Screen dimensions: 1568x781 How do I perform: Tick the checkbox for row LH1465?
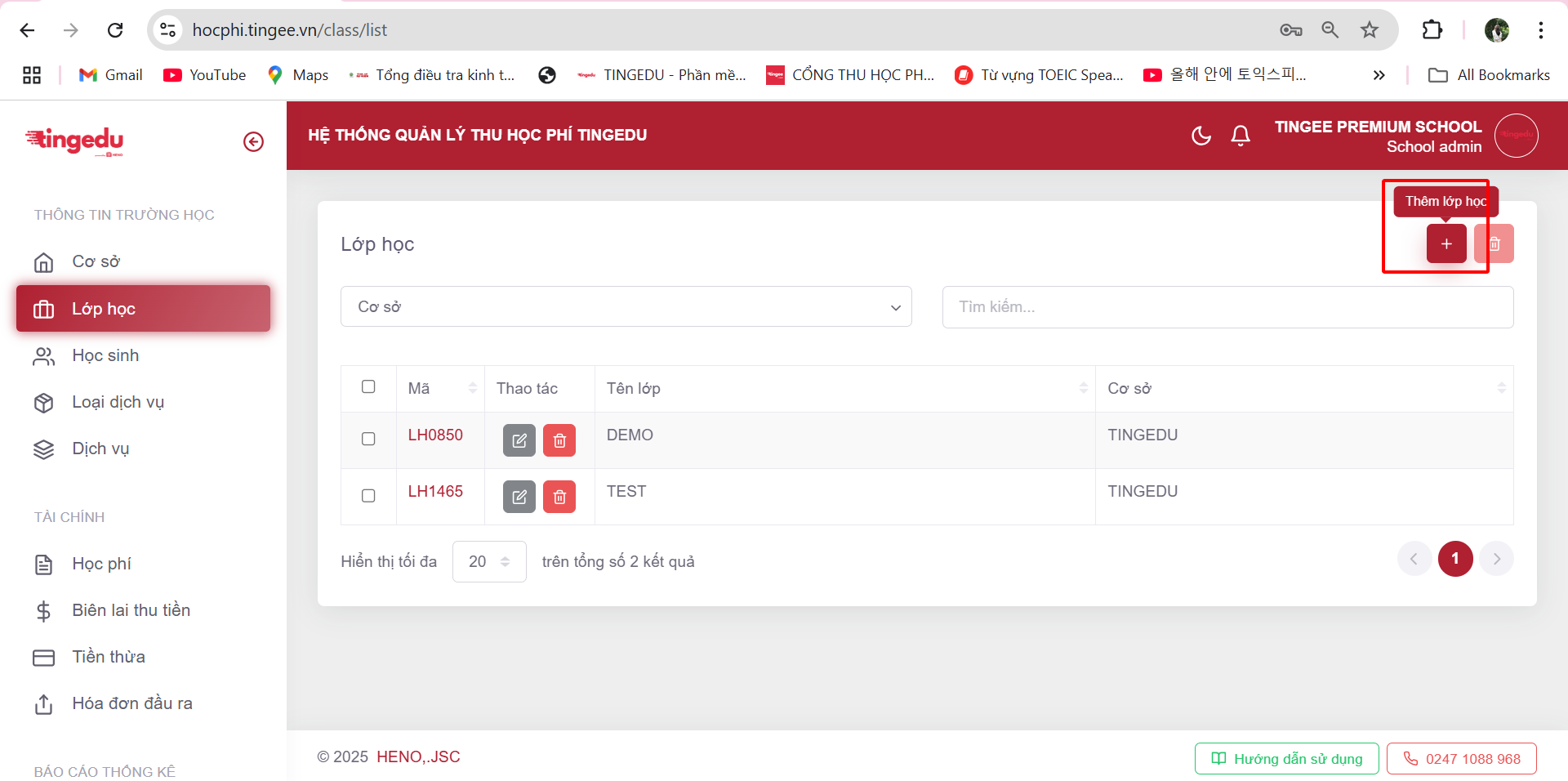tap(368, 496)
